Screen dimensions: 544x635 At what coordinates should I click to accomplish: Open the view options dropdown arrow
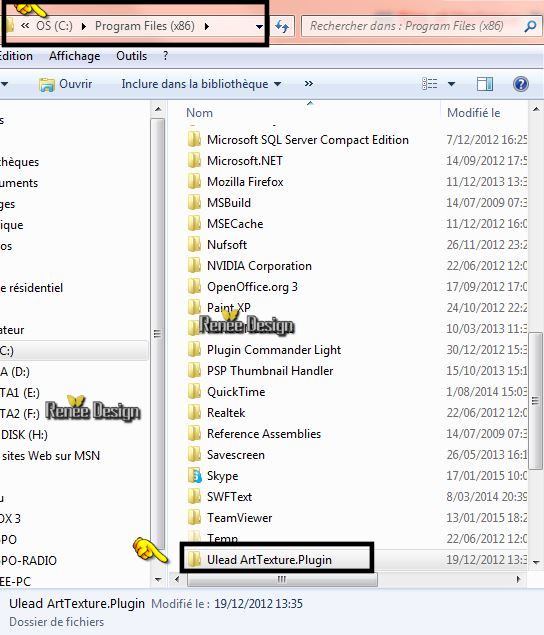tap(451, 84)
